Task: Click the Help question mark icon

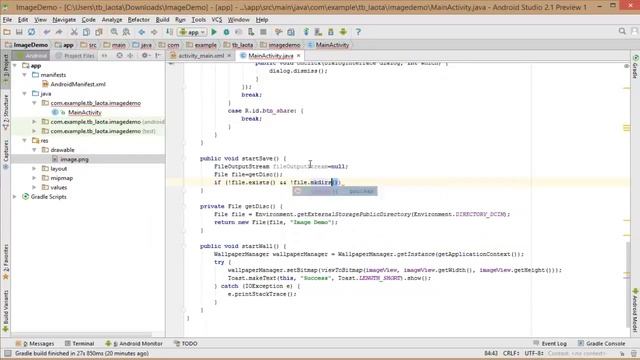Action: [358, 32]
